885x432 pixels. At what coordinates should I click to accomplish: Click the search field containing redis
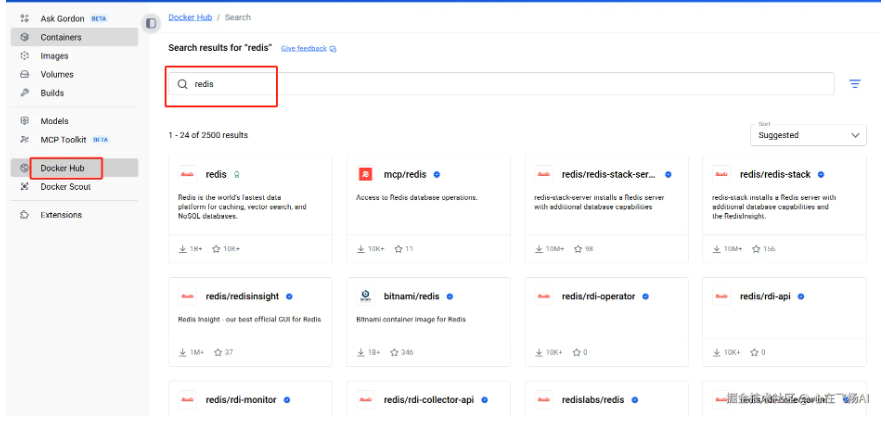501,84
